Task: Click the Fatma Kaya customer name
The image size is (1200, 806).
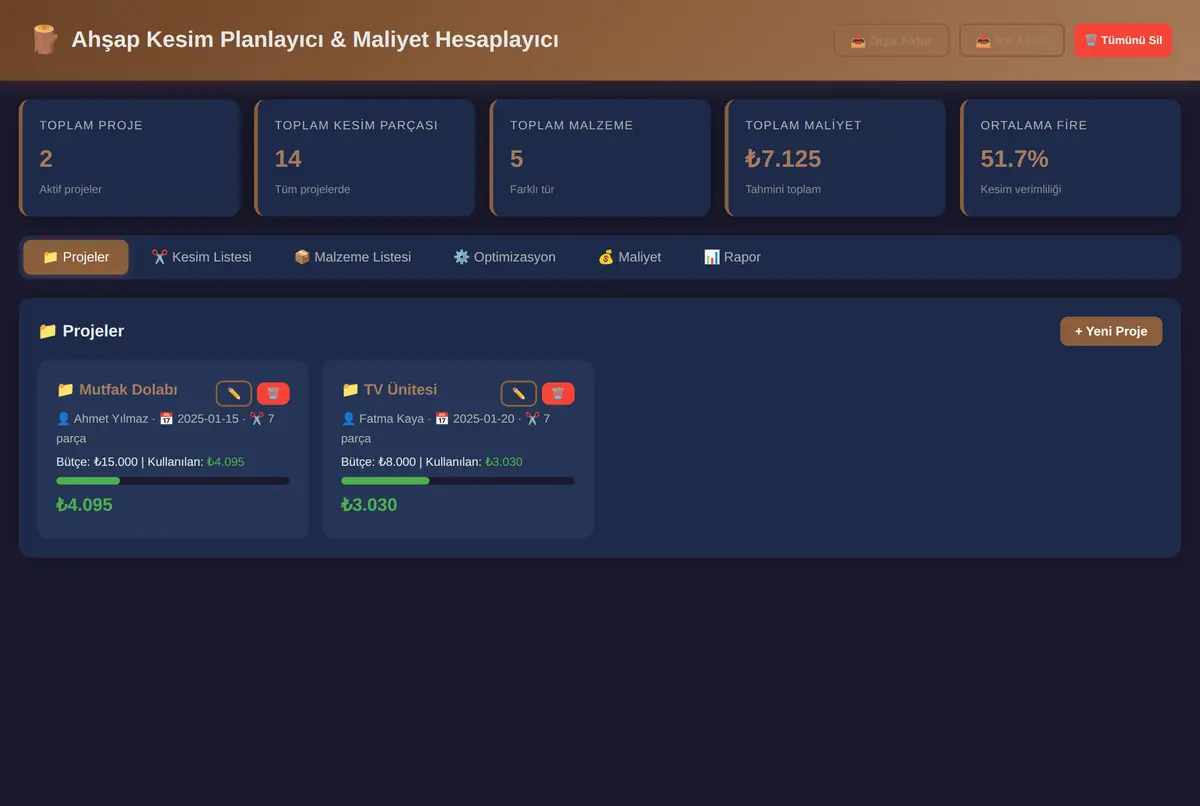Action: point(392,419)
